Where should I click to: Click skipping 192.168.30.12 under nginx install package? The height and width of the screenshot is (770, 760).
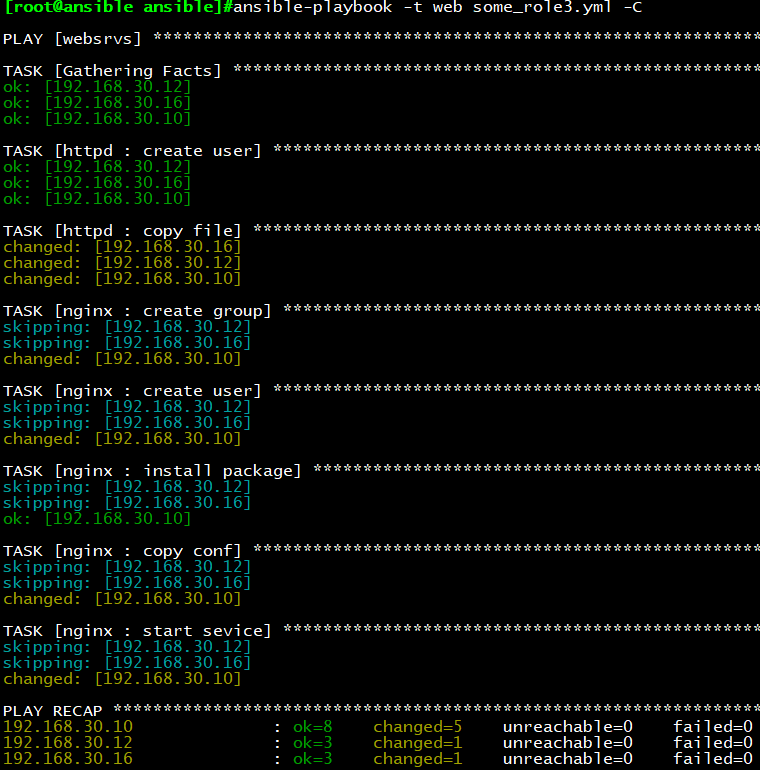pos(127,487)
